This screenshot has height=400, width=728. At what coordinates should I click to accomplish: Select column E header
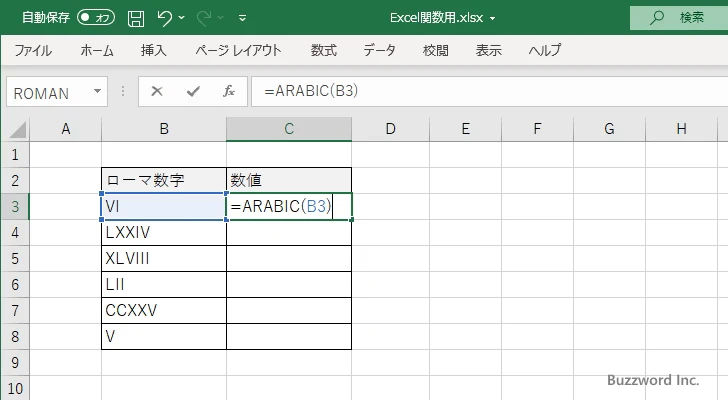pyautogui.click(x=466, y=129)
